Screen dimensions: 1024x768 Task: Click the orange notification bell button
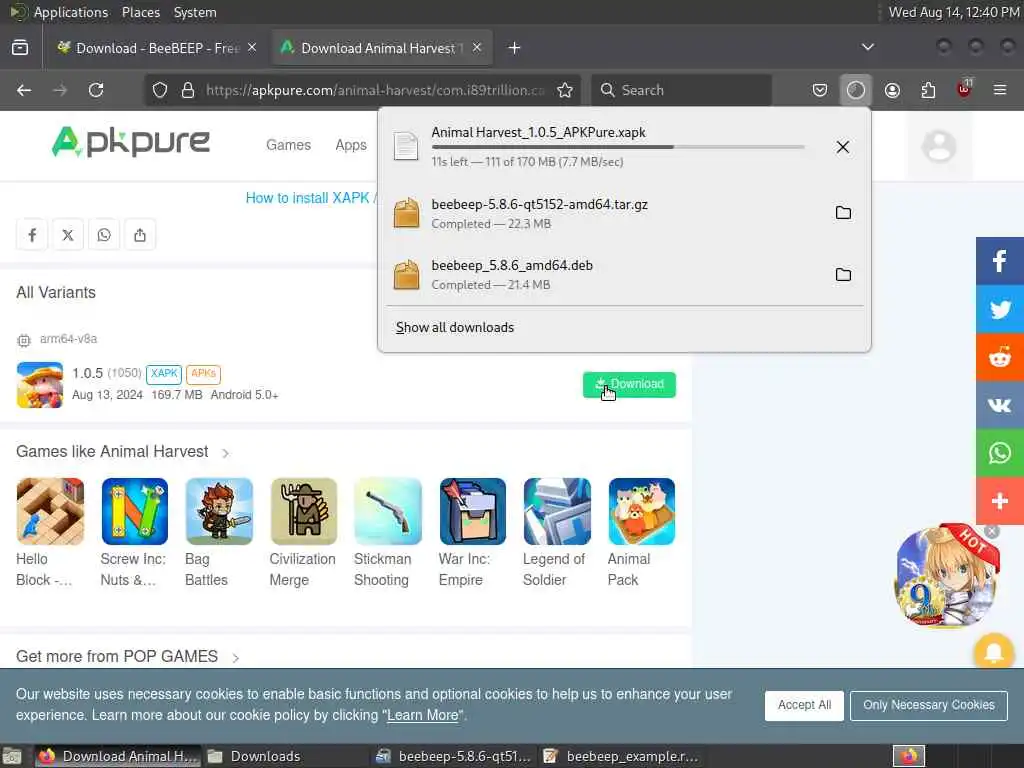993,652
